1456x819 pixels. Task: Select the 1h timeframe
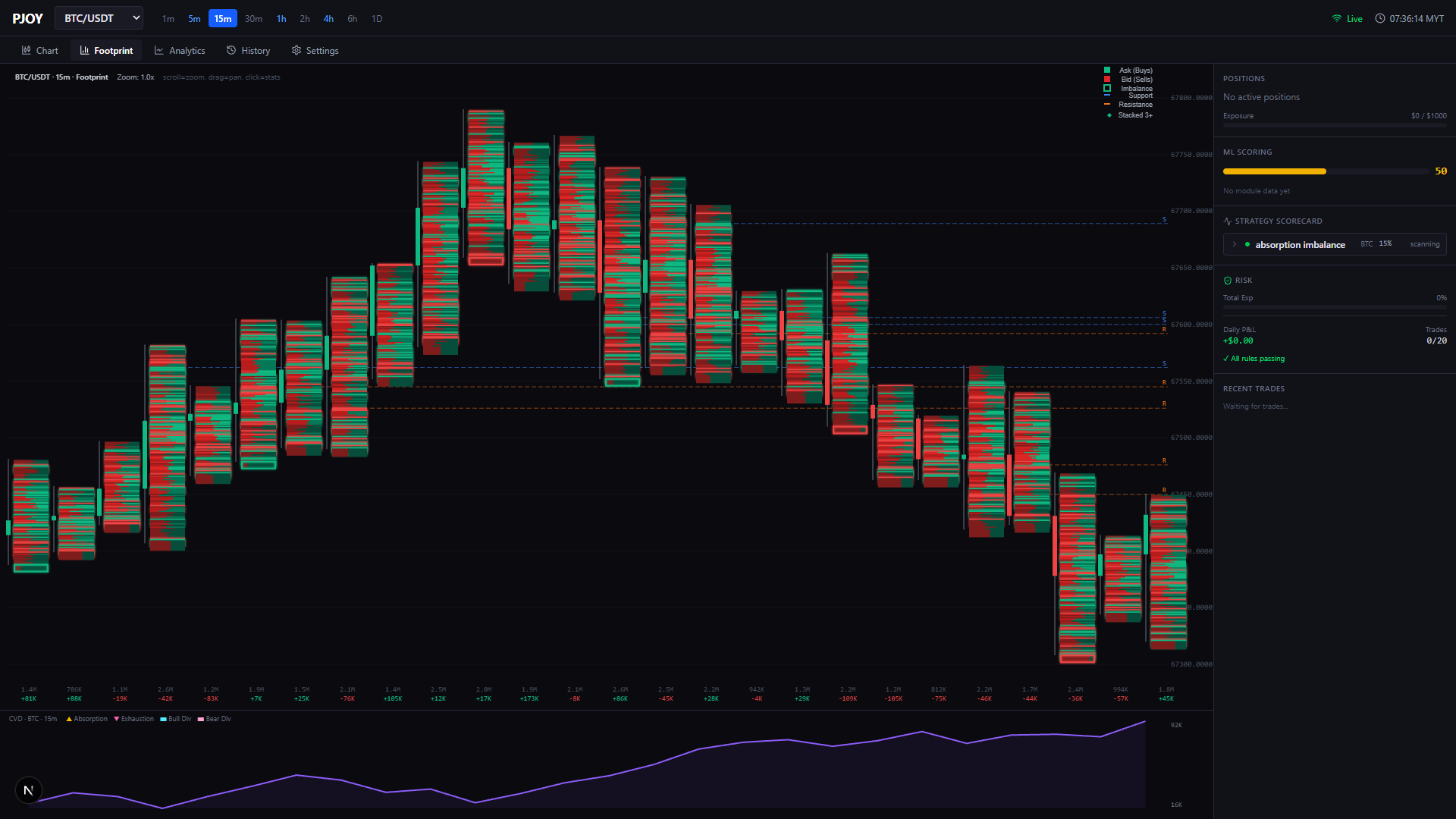click(281, 19)
